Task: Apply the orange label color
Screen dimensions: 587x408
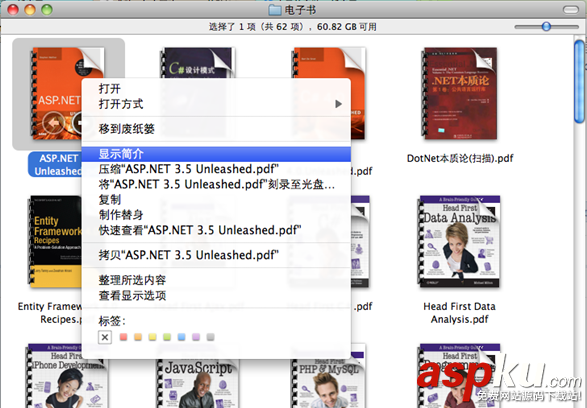Action: (x=138, y=337)
